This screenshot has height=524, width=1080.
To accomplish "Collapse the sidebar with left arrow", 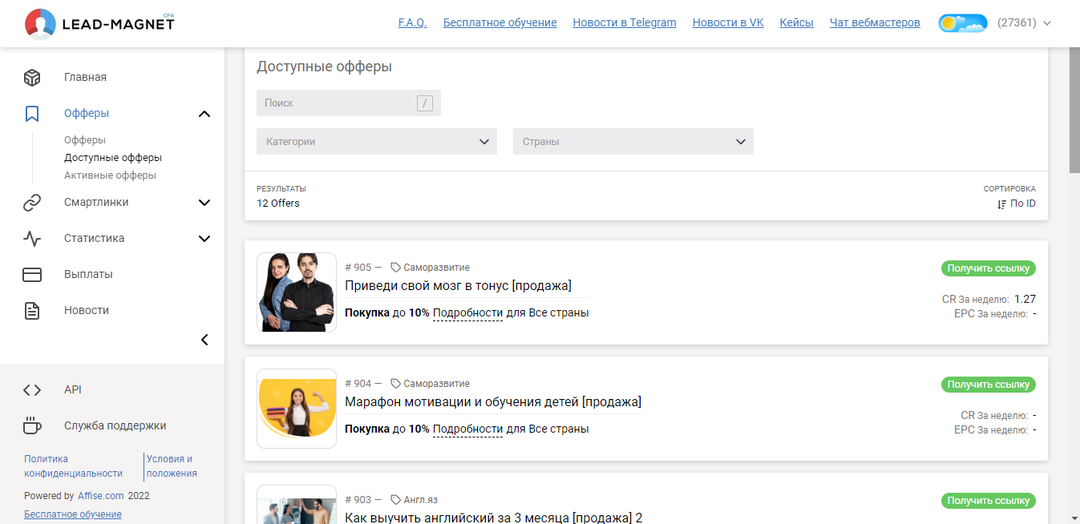I will pyautogui.click(x=204, y=340).
